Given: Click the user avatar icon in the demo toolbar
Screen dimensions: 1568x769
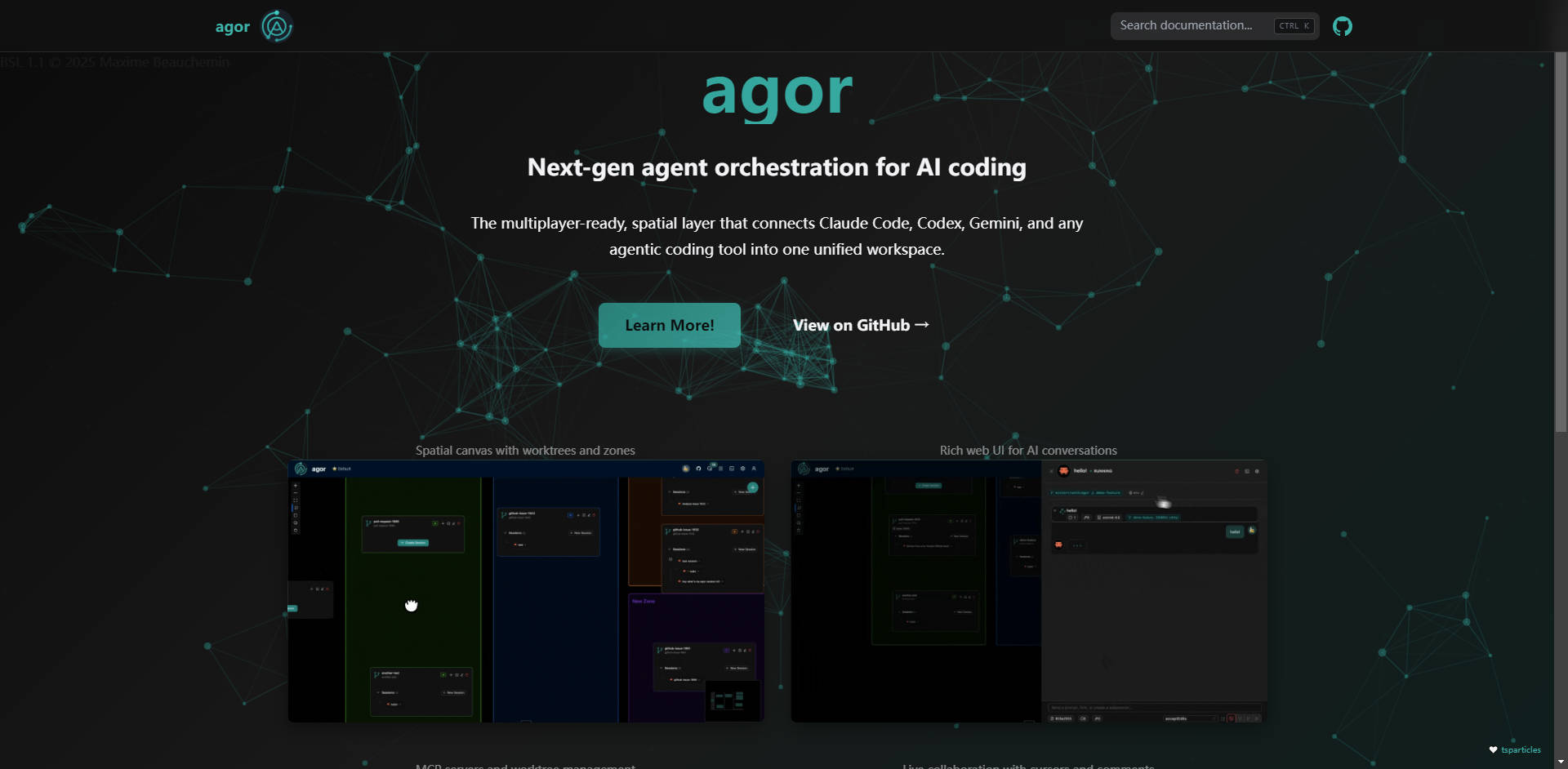Looking at the screenshot, I should (754, 469).
